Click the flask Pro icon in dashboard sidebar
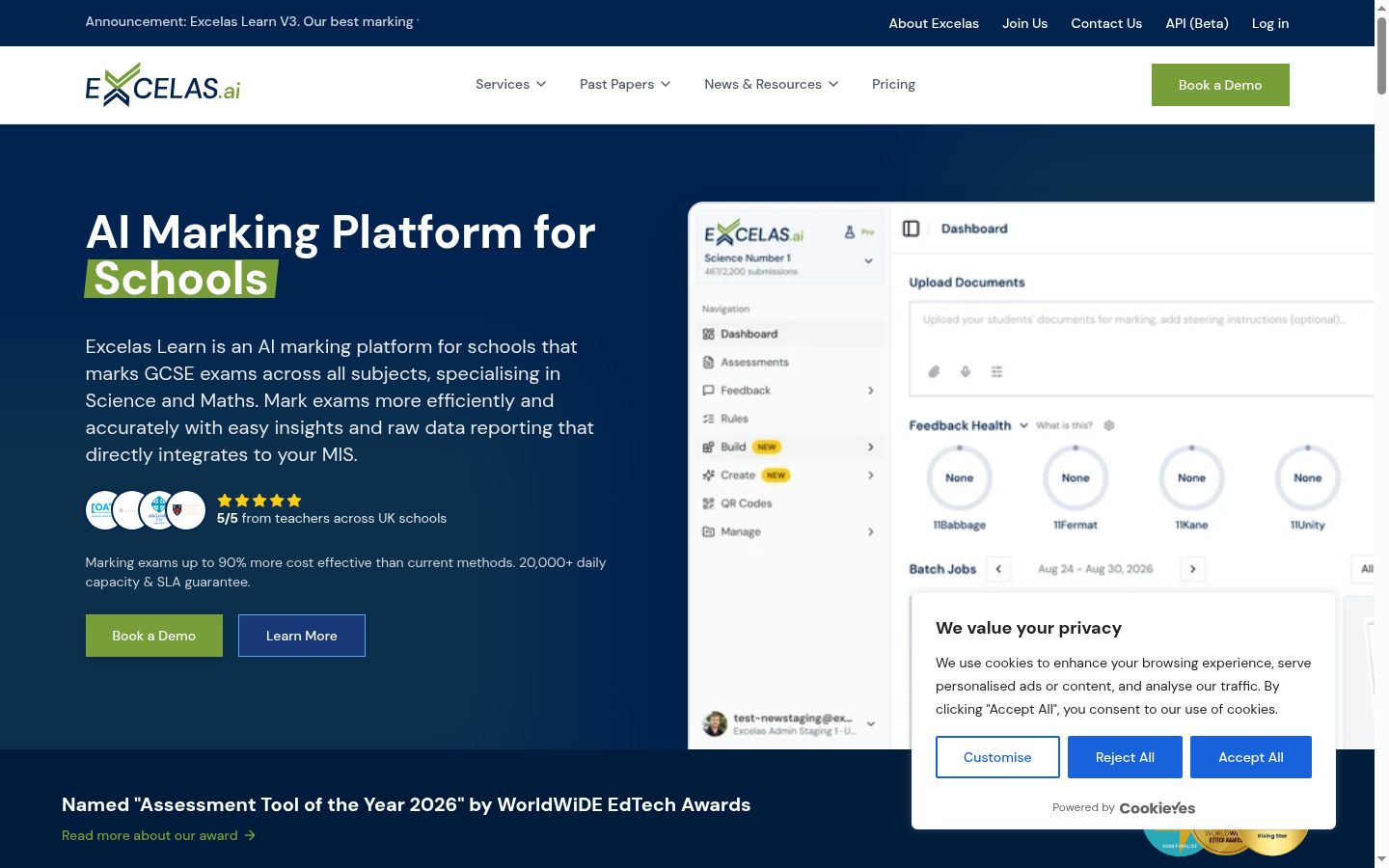Screen dimensions: 1389x868 (x=850, y=232)
